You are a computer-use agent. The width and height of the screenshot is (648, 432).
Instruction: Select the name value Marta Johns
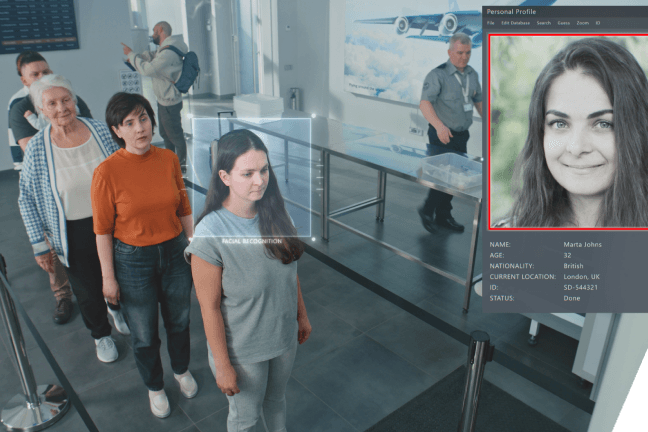pyautogui.click(x=582, y=244)
